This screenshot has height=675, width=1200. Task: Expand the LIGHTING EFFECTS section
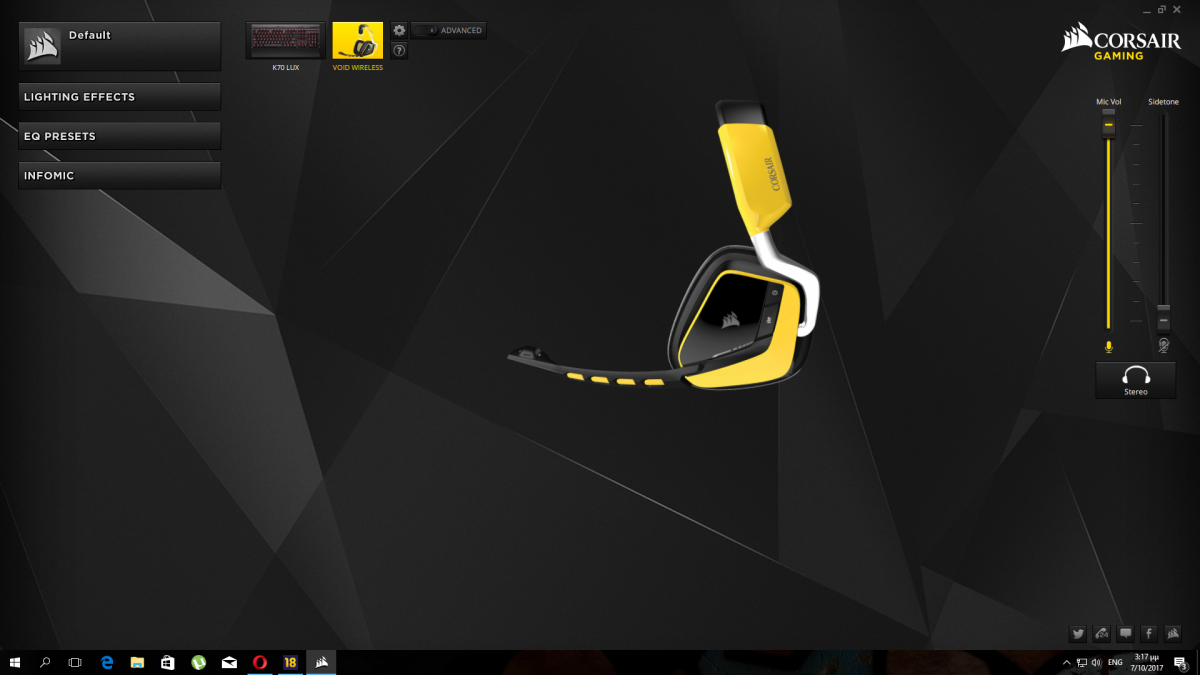120,97
